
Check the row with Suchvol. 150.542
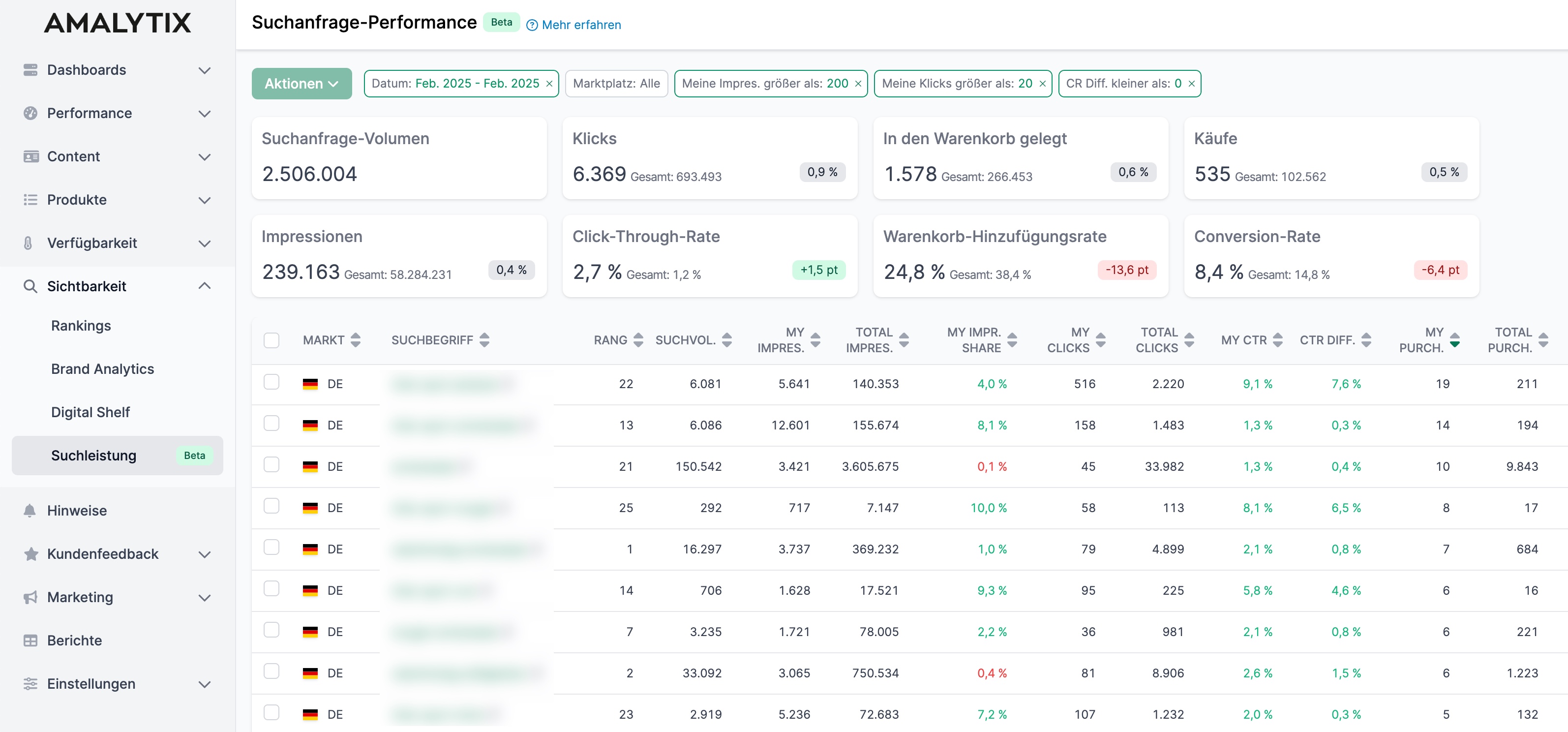tap(271, 465)
